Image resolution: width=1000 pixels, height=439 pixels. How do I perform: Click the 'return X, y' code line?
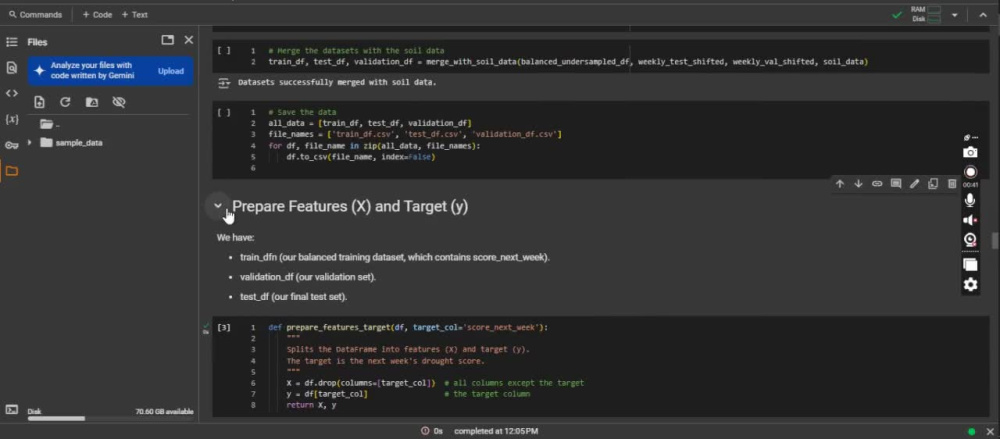tap(311, 405)
